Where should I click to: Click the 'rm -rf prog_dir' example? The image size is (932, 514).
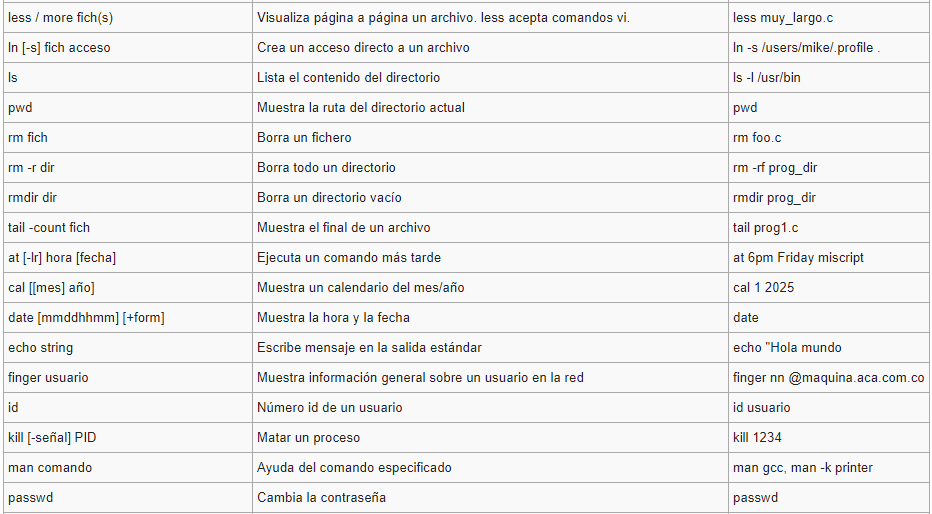click(x=775, y=168)
